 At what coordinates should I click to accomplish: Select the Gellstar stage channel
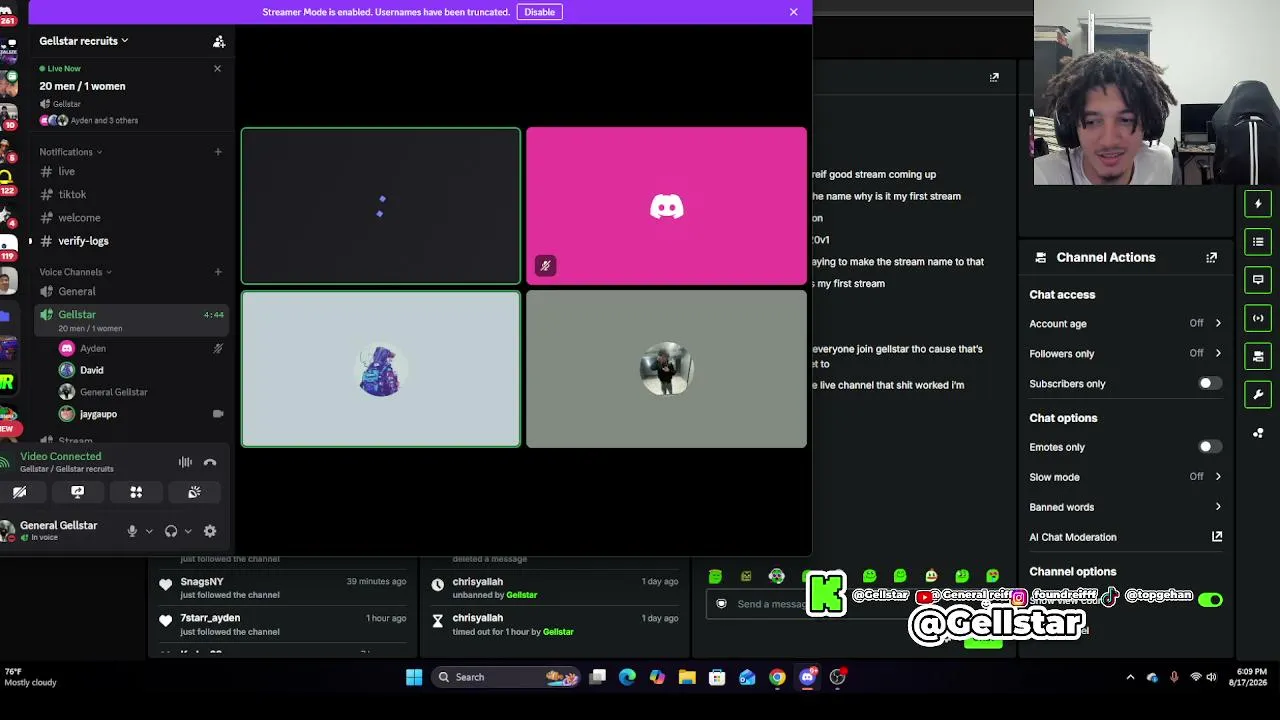point(130,320)
